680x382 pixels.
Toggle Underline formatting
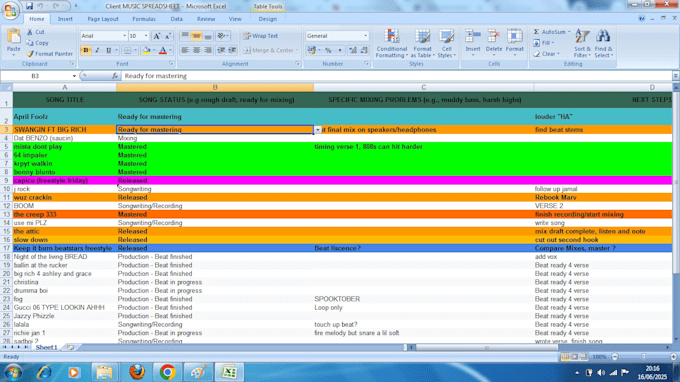(108, 50)
